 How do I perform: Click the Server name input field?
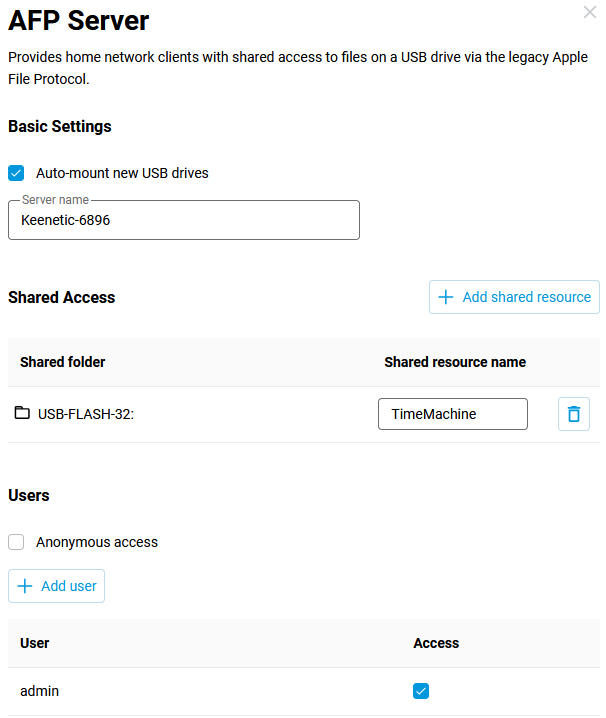[183, 220]
